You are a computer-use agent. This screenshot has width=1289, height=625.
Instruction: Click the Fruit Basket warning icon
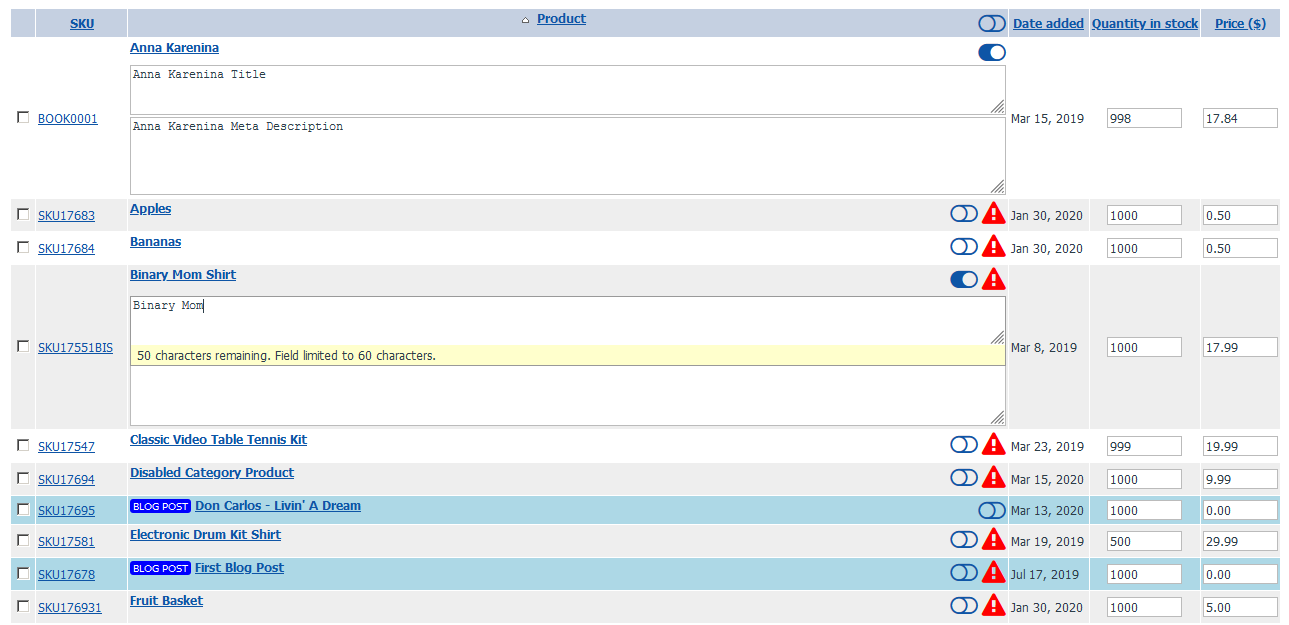[x=993, y=605]
